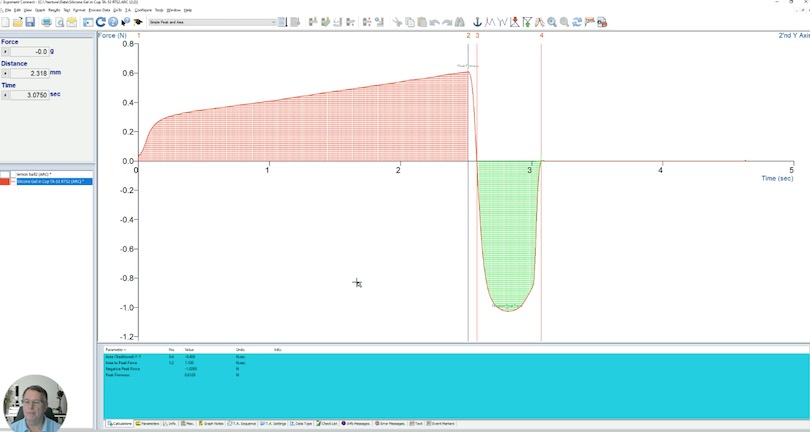The height and width of the screenshot is (432, 810).
Task: Click the red color swatch beside selected file
Action: [5, 181]
